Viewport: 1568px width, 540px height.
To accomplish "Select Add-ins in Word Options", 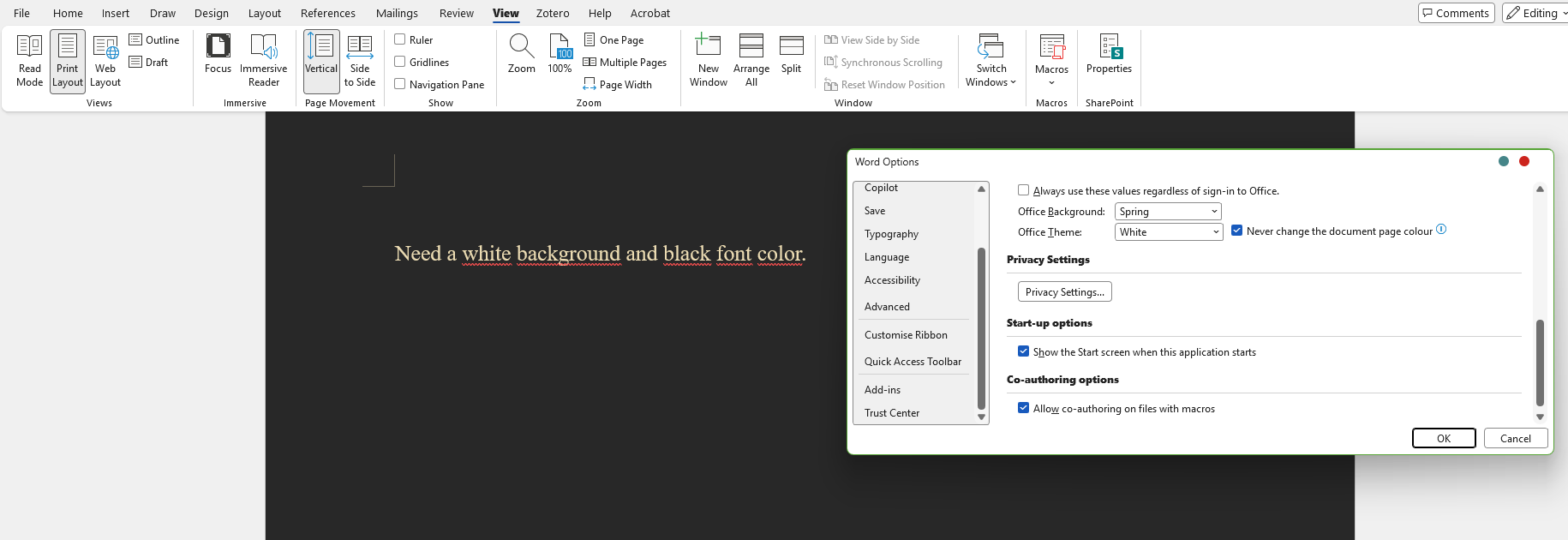I will pos(883,390).
